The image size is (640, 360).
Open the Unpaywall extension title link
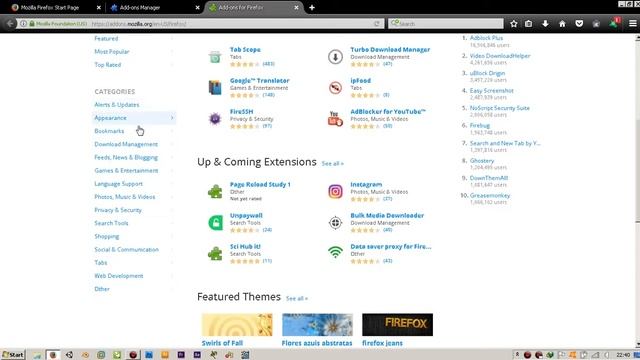click(246, 216)
